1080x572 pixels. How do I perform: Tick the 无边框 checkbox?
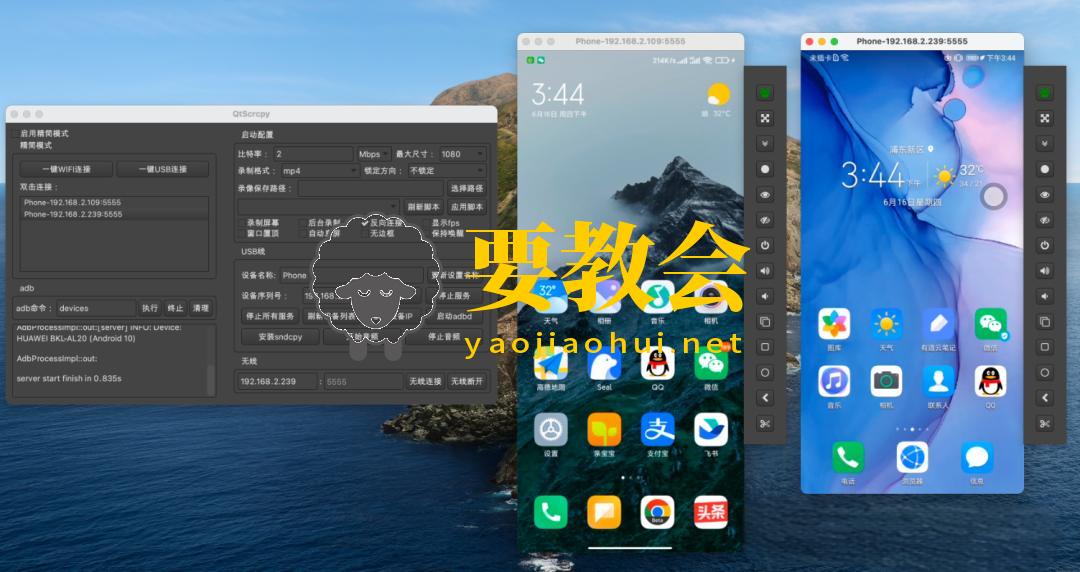(x=365, y=234)
